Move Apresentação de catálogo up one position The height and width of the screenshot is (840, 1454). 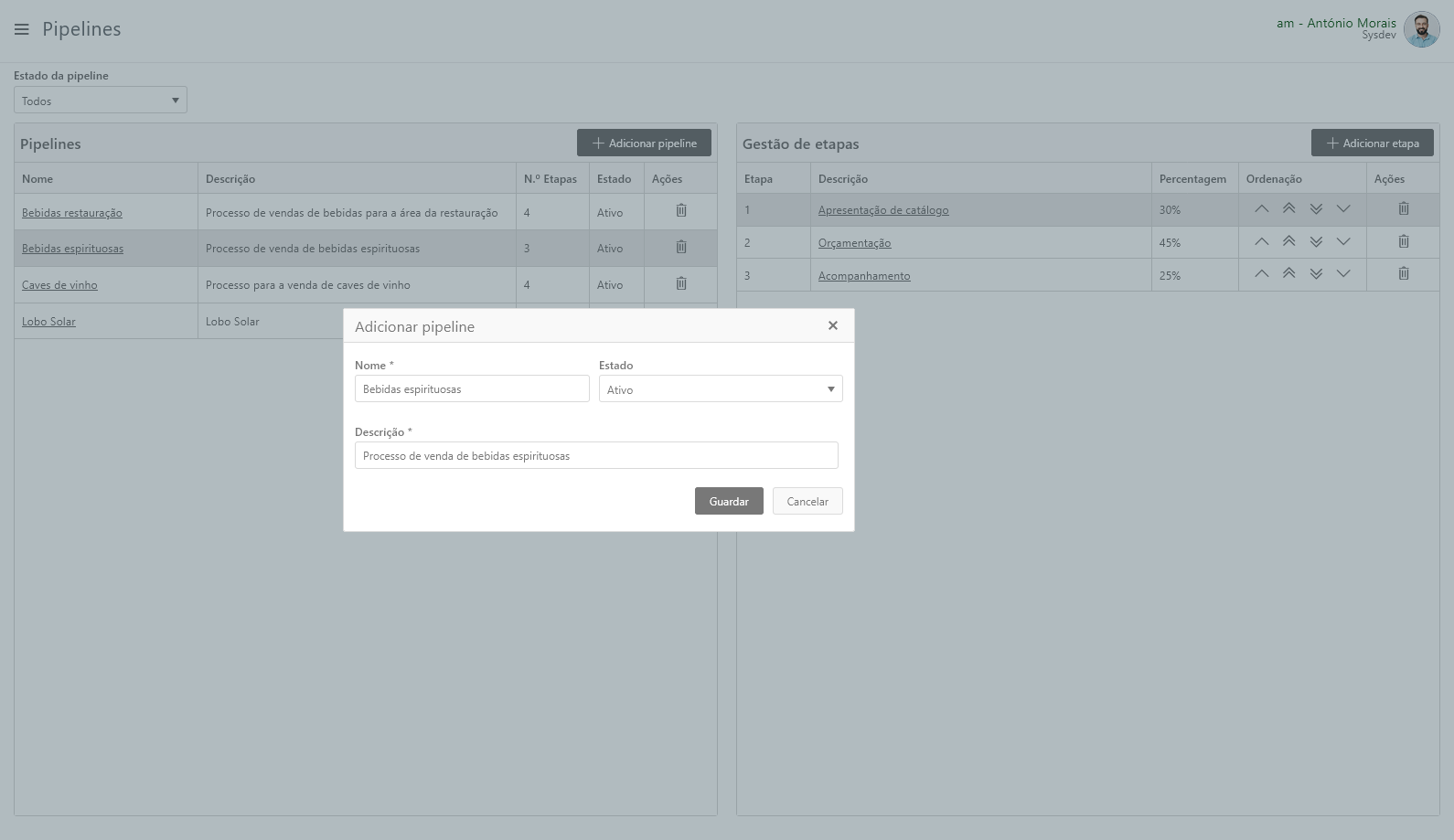[x=1261, y=209]
